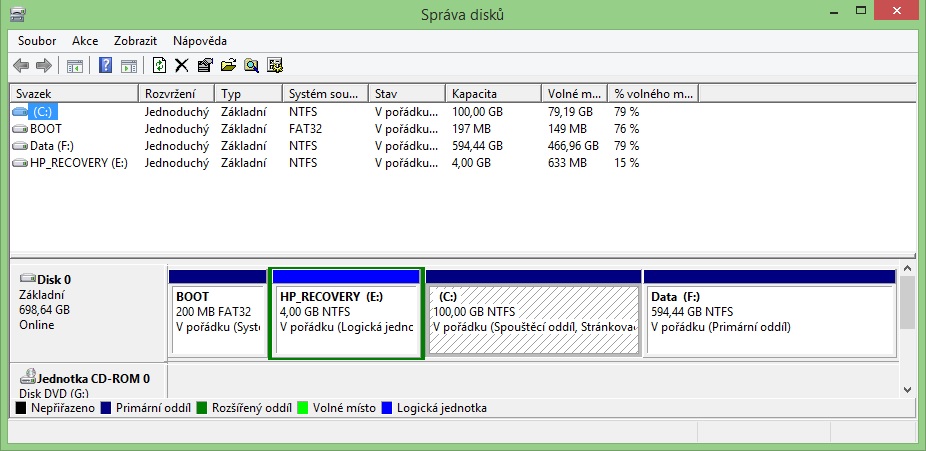Screen dimensions: 926x451
Task: Click the 149 MB free space cell
Action: pos(567,129)
